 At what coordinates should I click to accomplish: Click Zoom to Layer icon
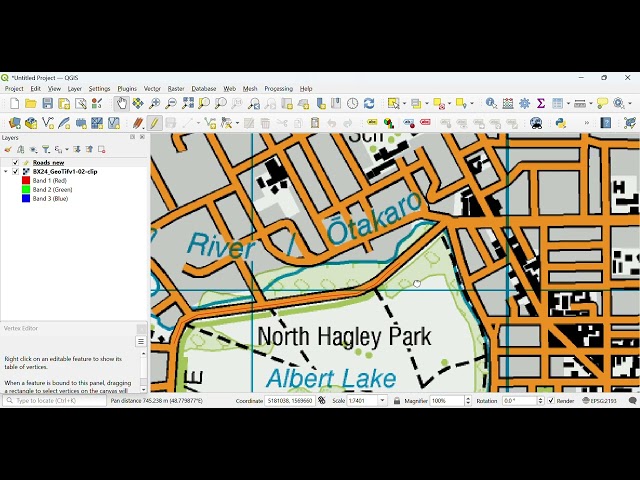(220, 104)
